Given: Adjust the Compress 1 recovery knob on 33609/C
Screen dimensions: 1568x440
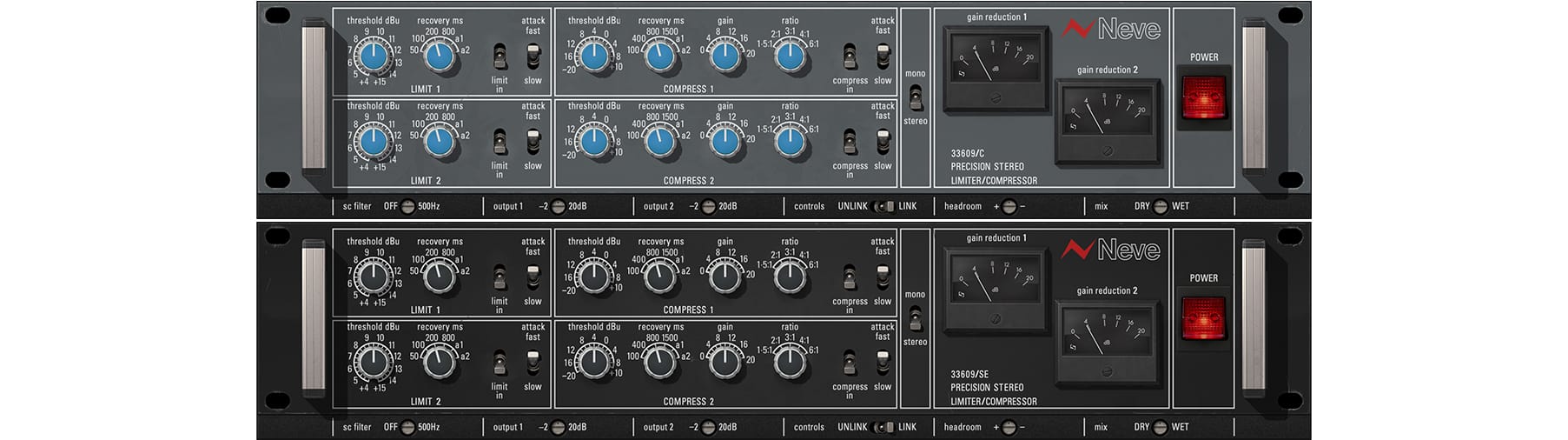Looking at the screenshot, I should tap(660, 57).
